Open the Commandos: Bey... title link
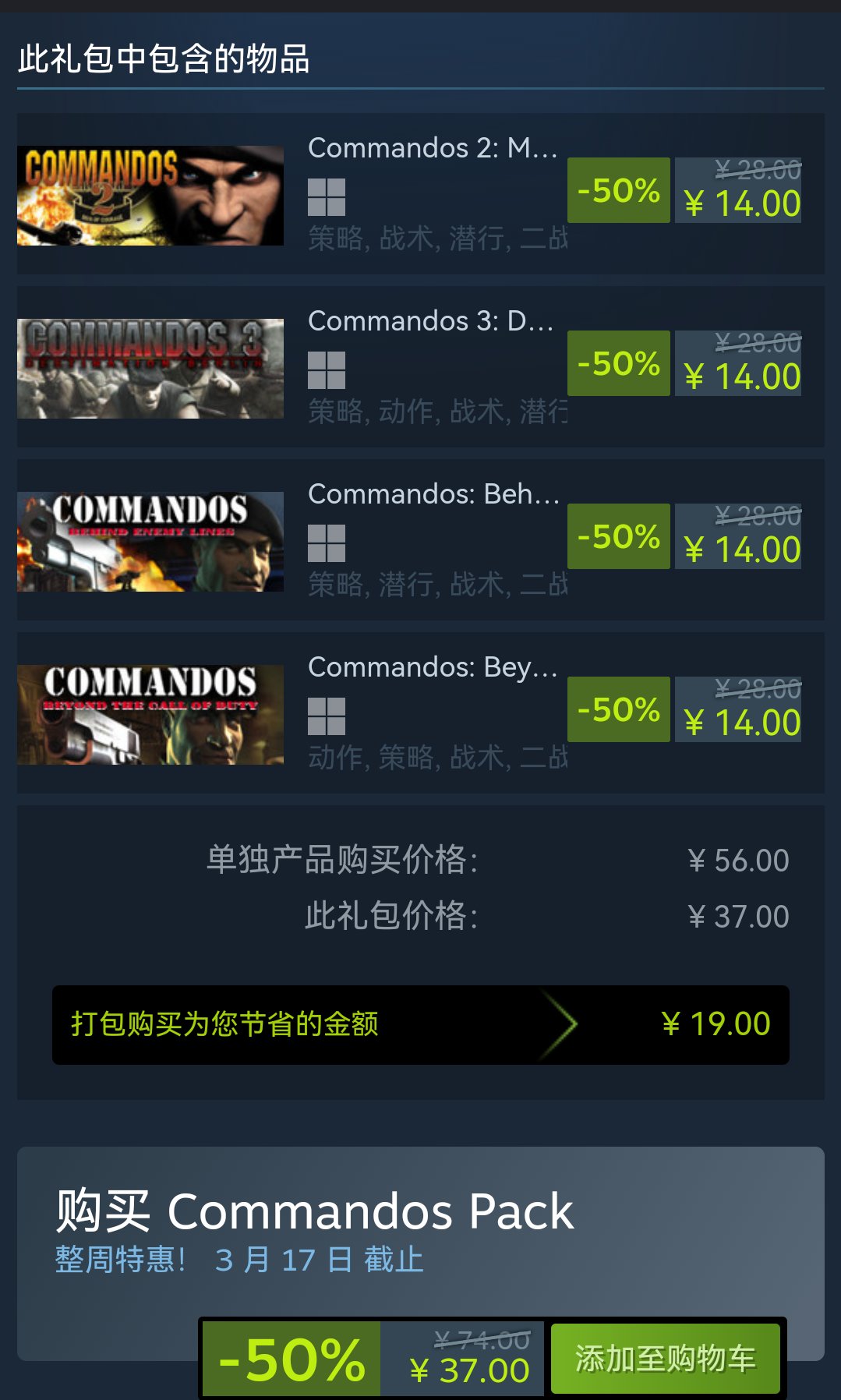Viewport: 841px width, 1400px height. (x=433, y=667)
